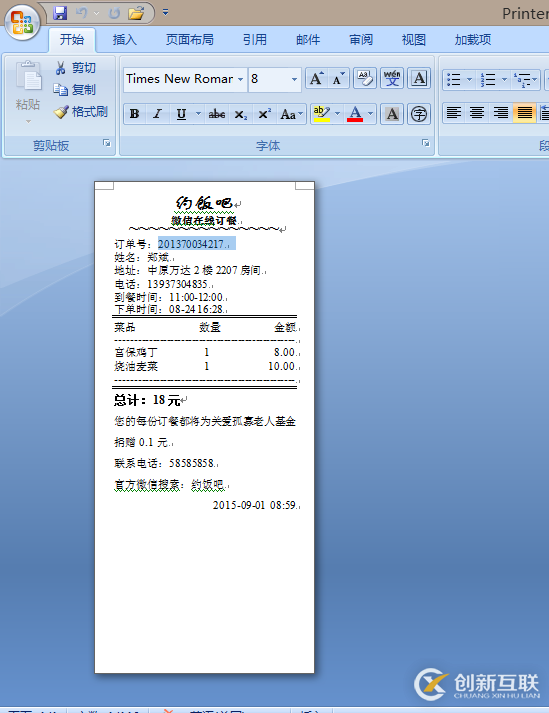
Task: Toggle Italic formatting
Action: (157, 114)
